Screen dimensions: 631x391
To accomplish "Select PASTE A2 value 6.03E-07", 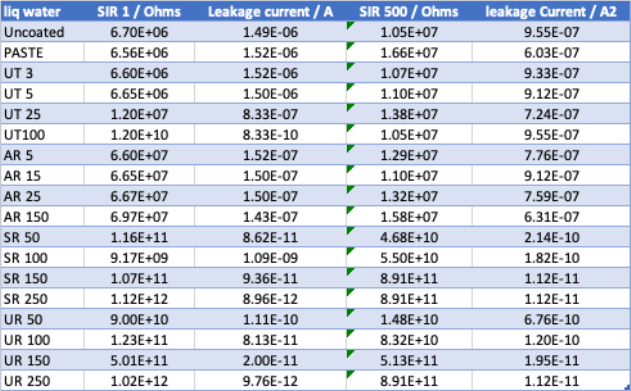I will point(552,53).
